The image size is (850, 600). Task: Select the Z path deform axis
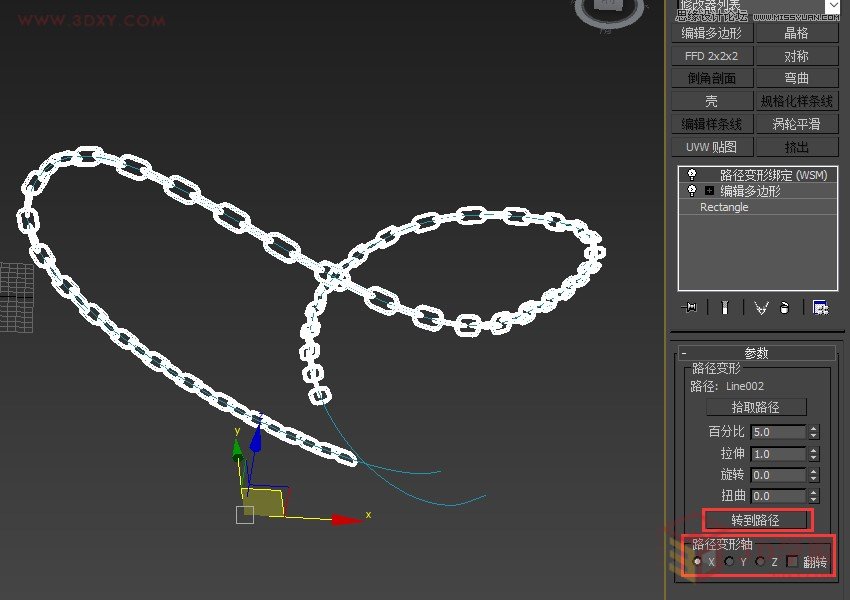point(760,562)
